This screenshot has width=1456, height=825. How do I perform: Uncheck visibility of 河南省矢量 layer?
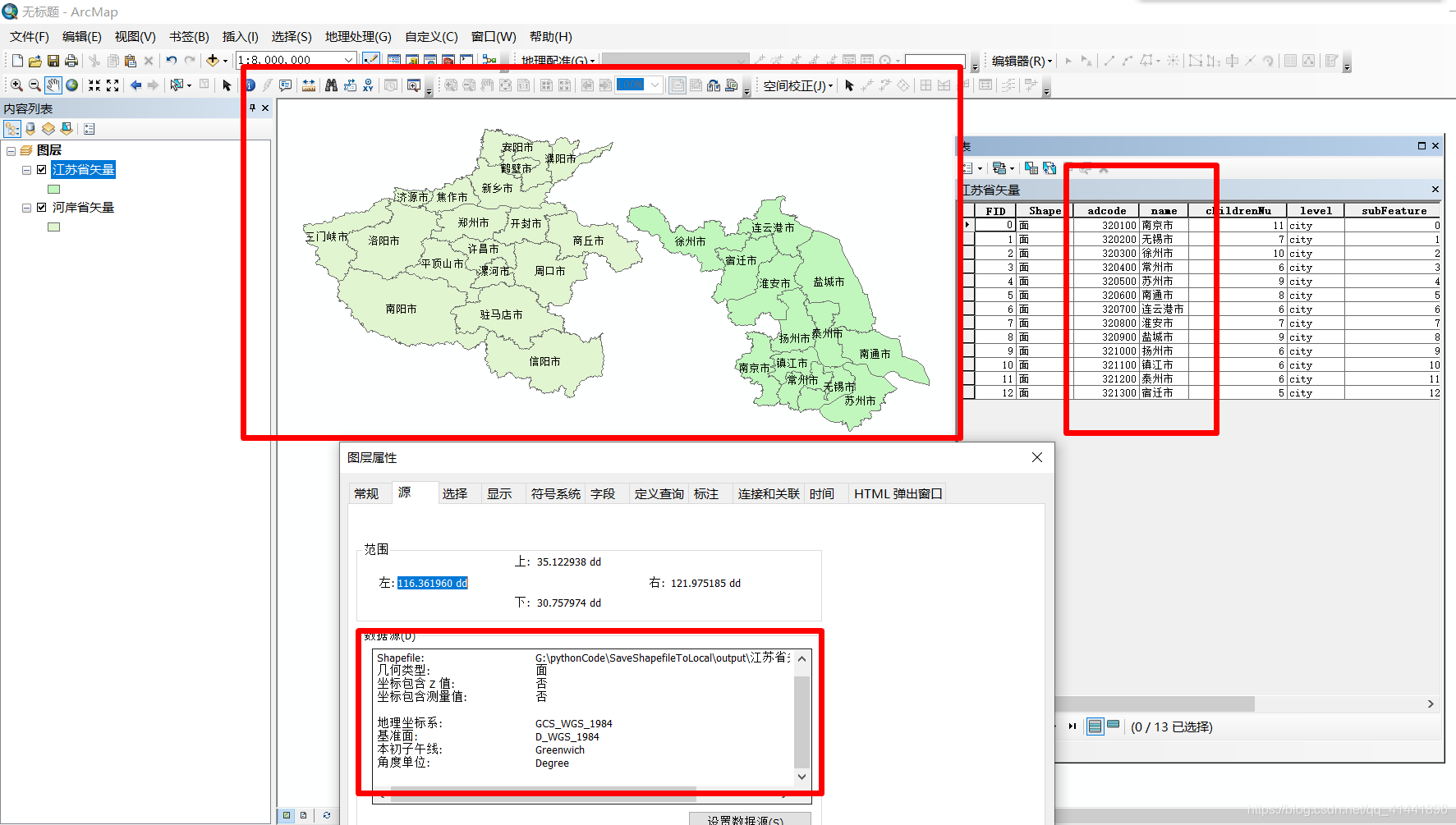tap(41, 207)
